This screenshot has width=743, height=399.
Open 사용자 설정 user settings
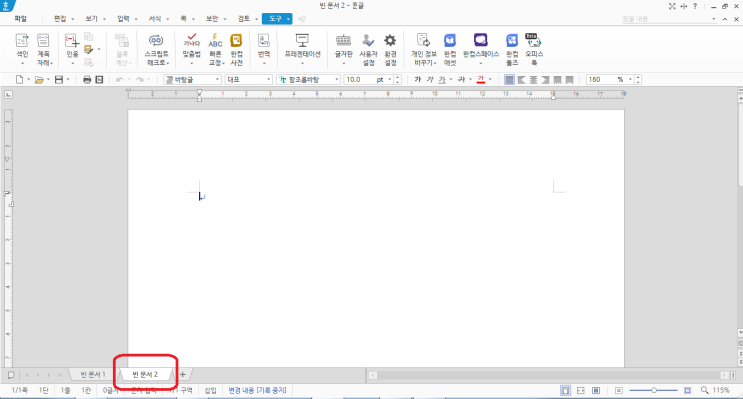pos(368,49)
